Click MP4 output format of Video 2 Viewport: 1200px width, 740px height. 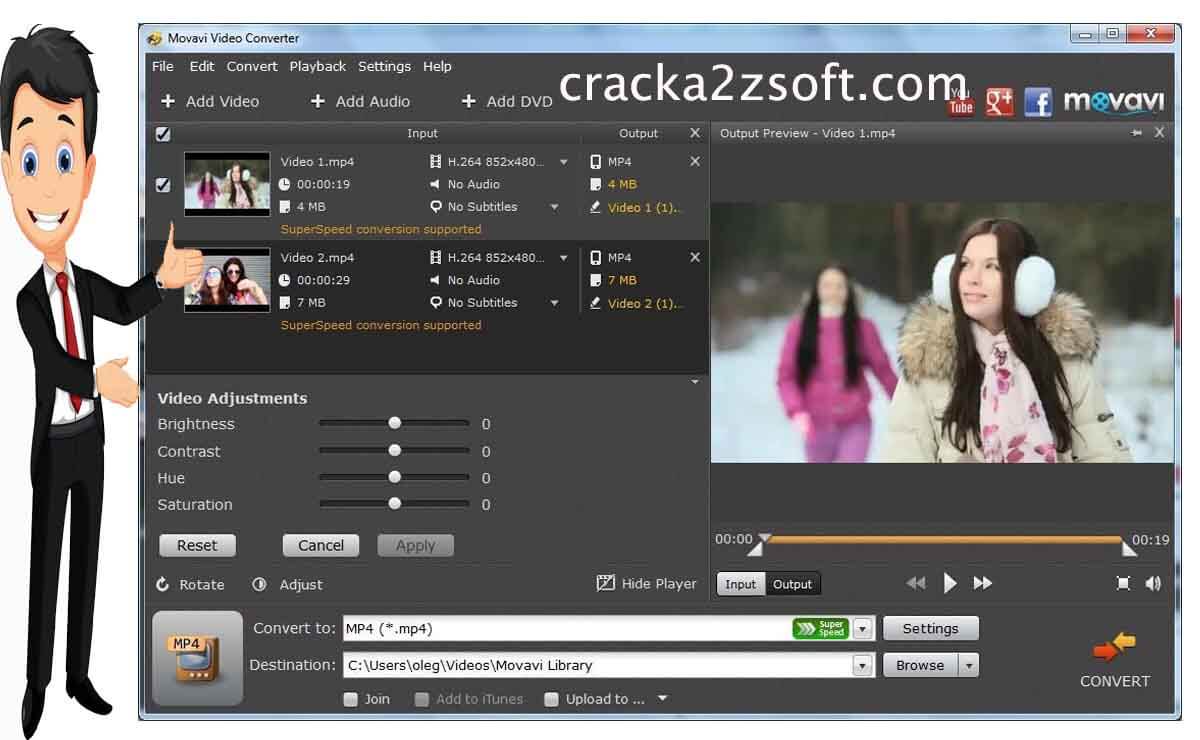[x=611, y=257]
